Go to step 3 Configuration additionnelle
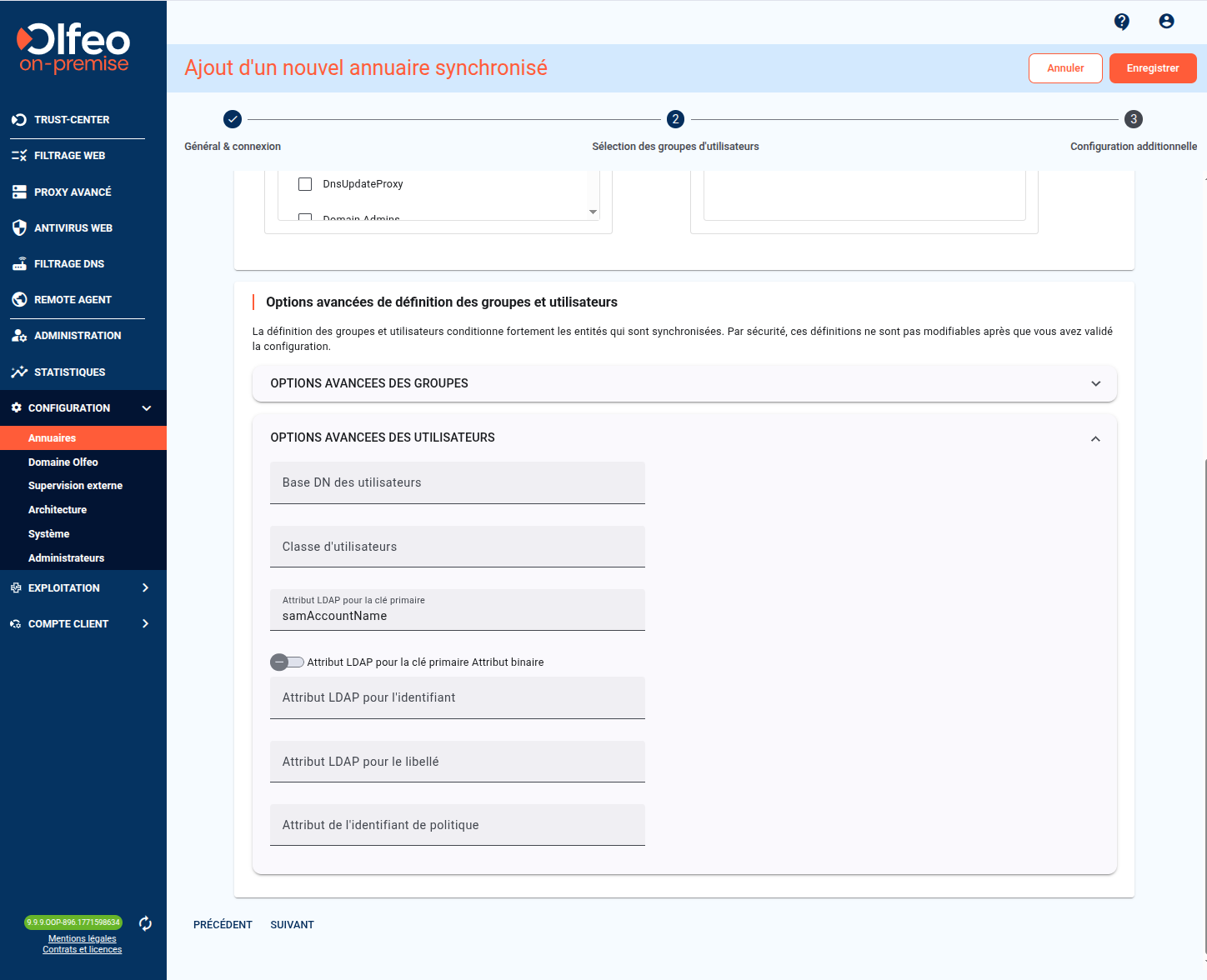This screenshot has height=980, width=1207. coord(1133,120)
